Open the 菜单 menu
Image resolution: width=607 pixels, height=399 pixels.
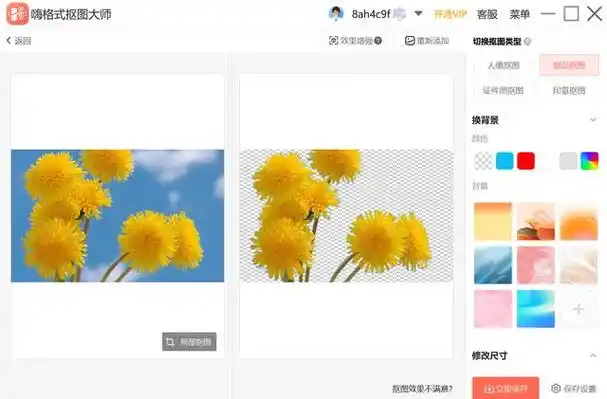pos(520,14)
